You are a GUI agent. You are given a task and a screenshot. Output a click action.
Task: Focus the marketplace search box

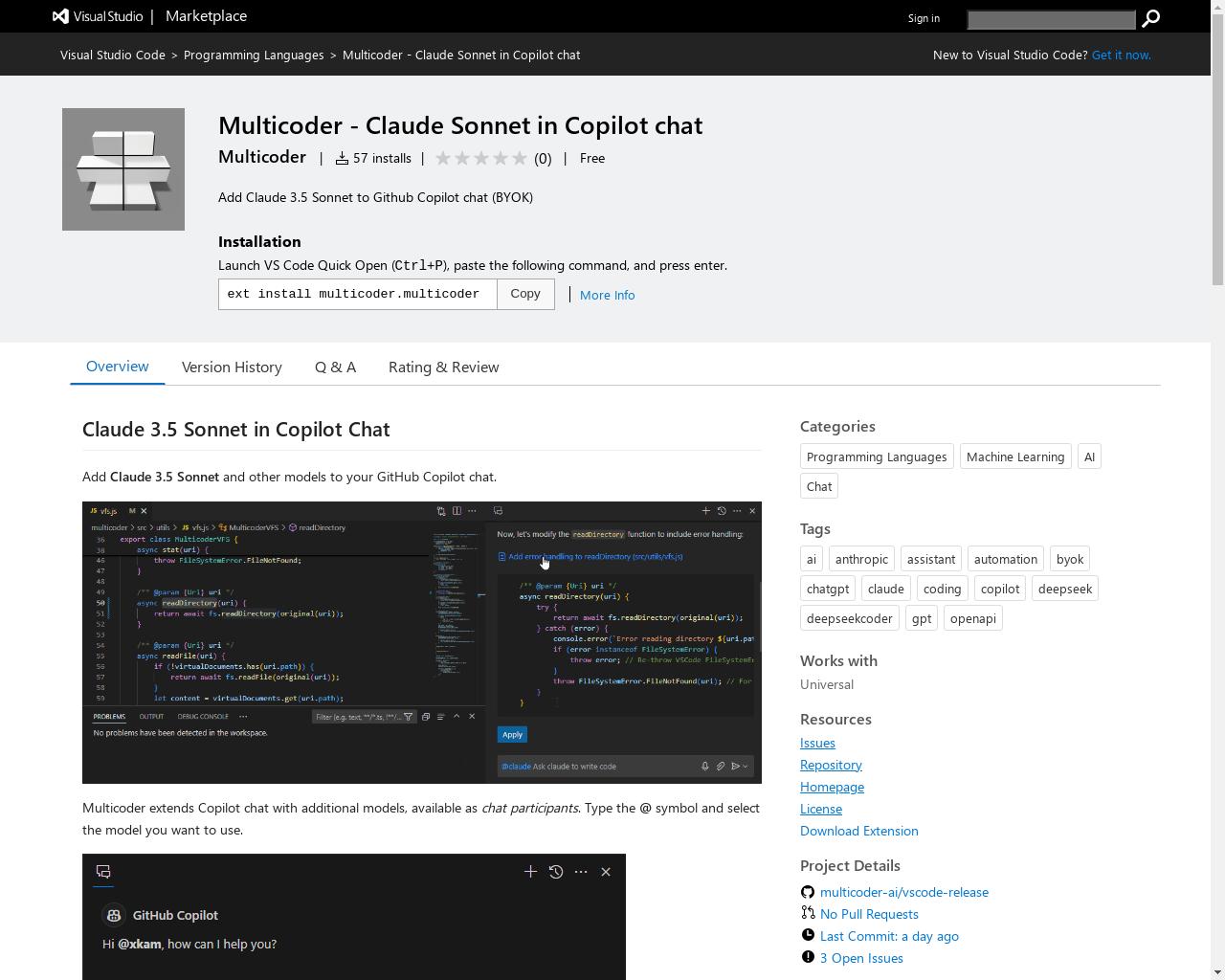1051,19
